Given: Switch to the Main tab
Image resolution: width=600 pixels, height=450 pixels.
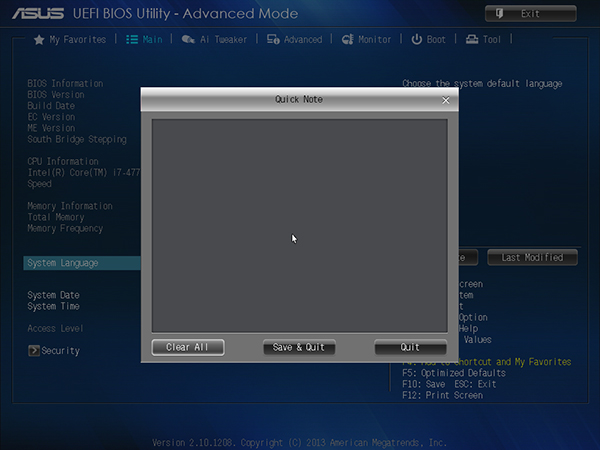Looking at the screenshot, I should tap(144, 39).
